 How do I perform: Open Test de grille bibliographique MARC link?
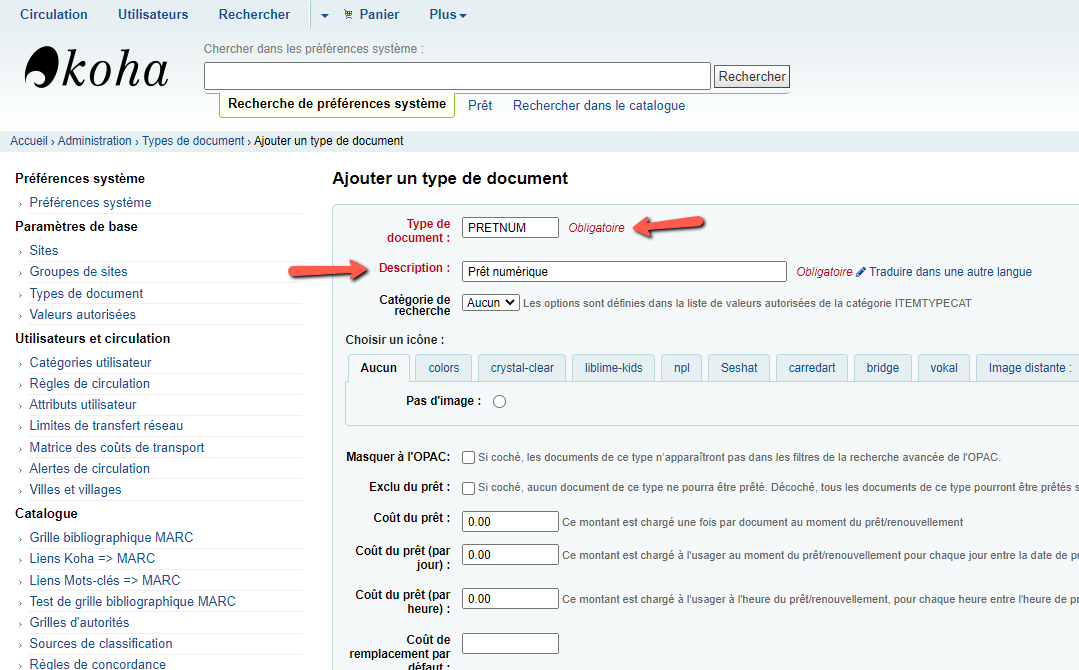tap(132, 601)
